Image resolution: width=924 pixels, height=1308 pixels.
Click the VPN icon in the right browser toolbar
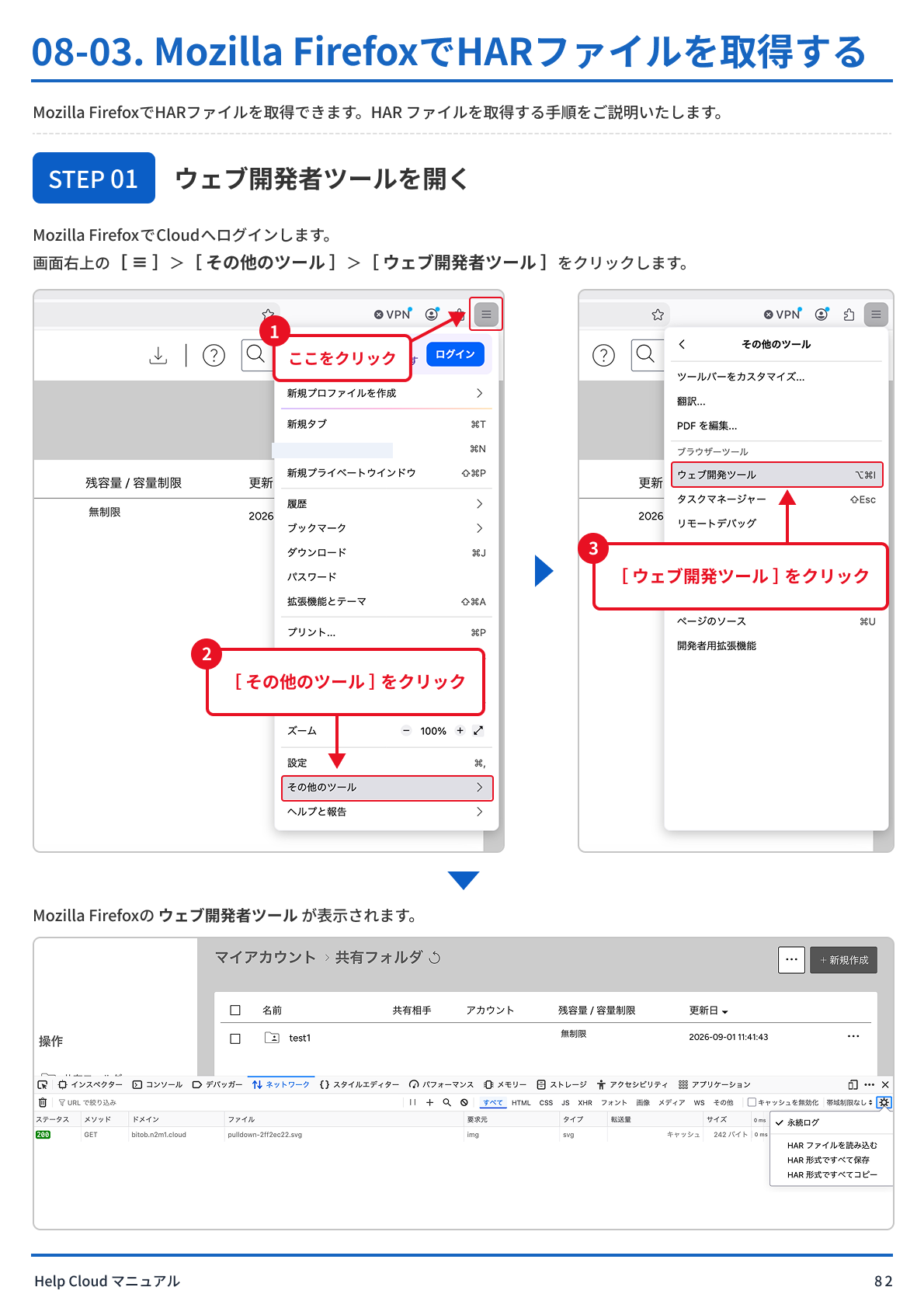point(783,314)
